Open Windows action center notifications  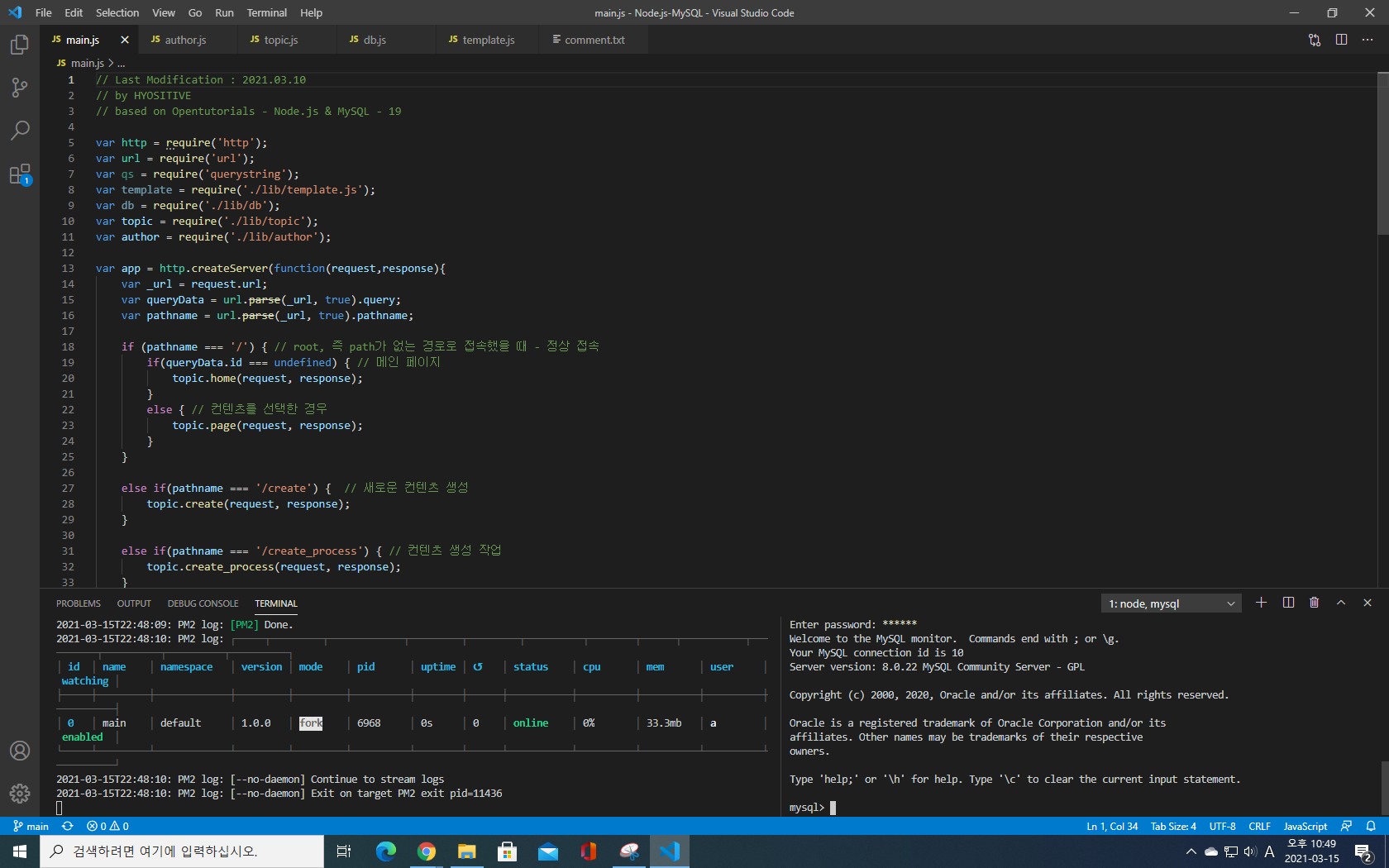point(1364,851)
